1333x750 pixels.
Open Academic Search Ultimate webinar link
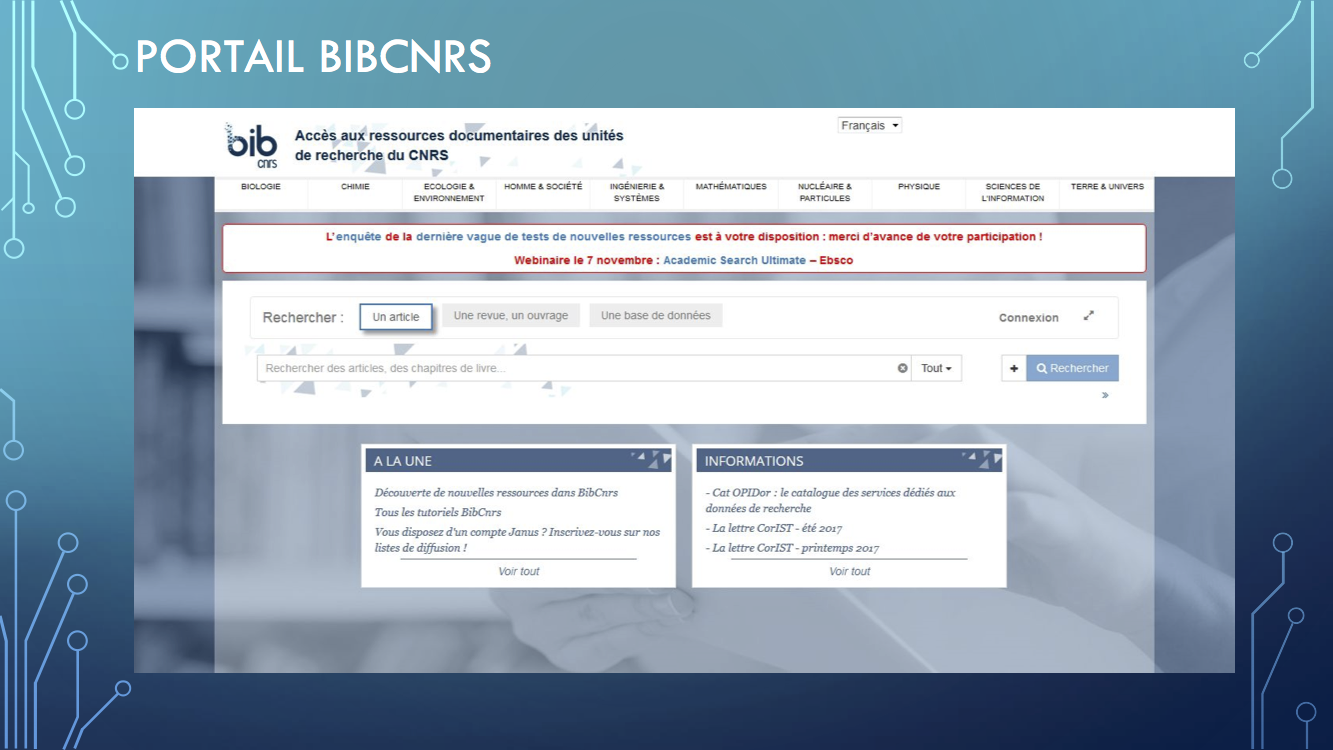click(734, 260)
